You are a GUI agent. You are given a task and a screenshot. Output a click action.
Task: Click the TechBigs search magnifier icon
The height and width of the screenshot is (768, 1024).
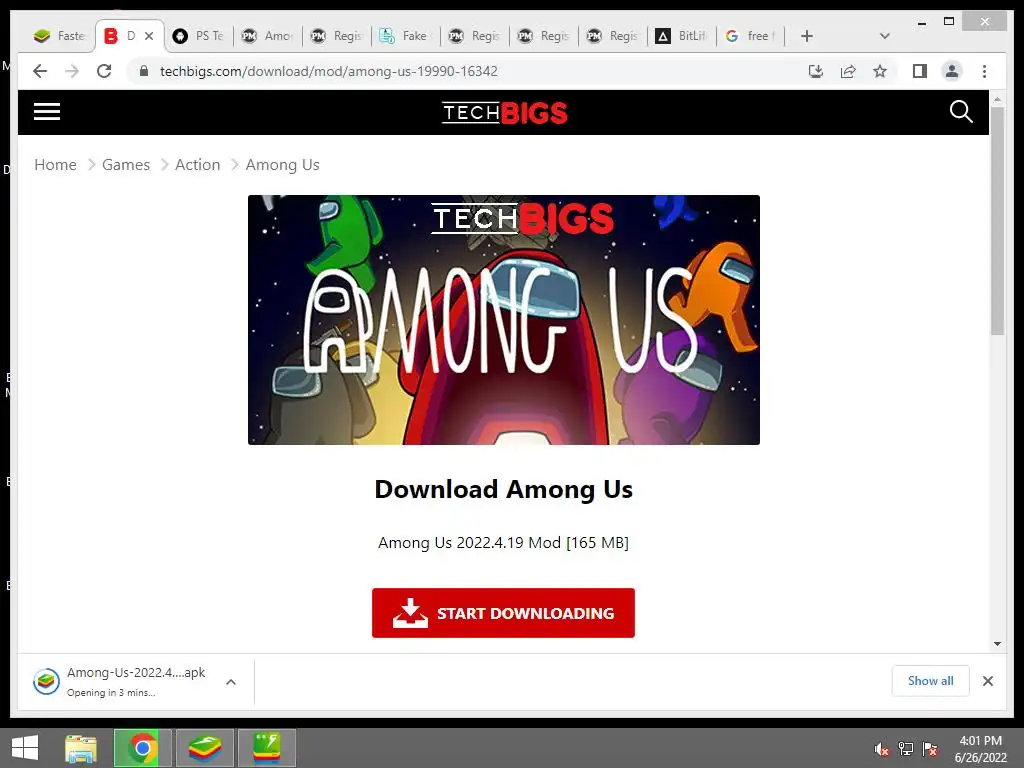click(x=961, y=112)
